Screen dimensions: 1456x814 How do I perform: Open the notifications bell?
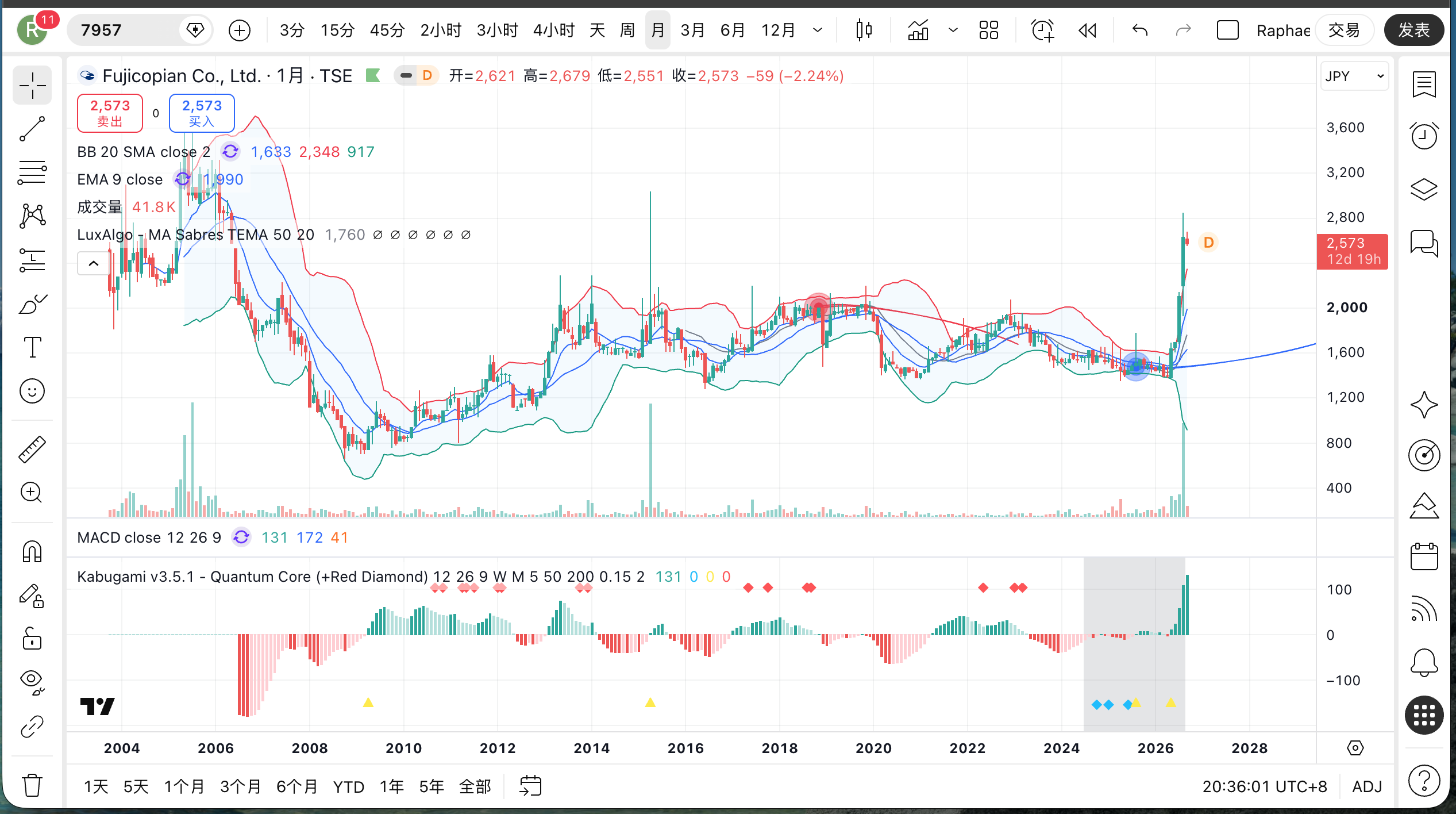pos(1424,662)
